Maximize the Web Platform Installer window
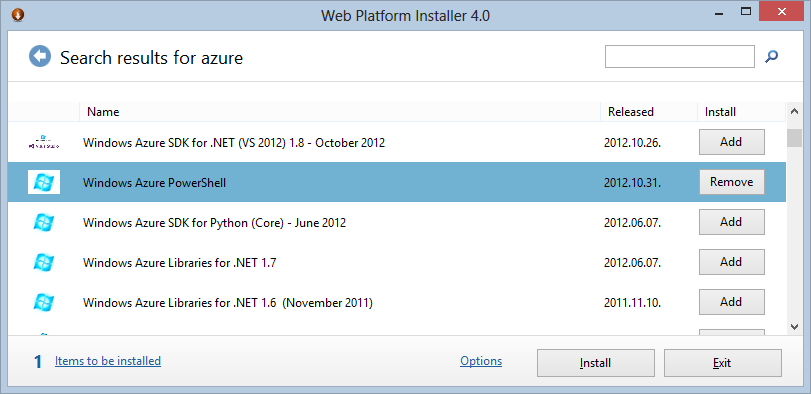Viewport: 811px width, 394px height. pos(745,11)
